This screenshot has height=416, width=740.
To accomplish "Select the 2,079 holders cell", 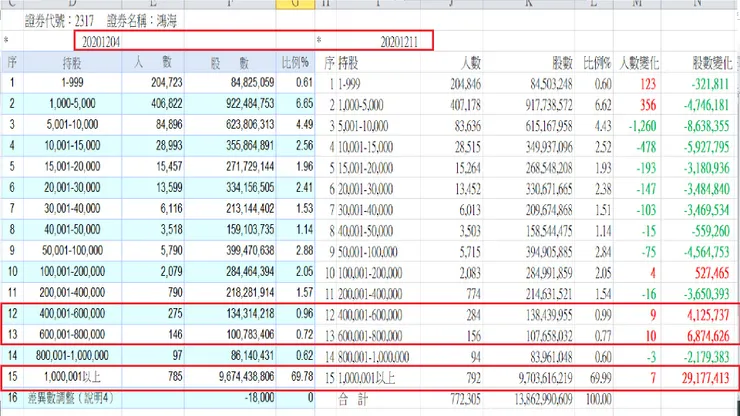I will (171, 272).
